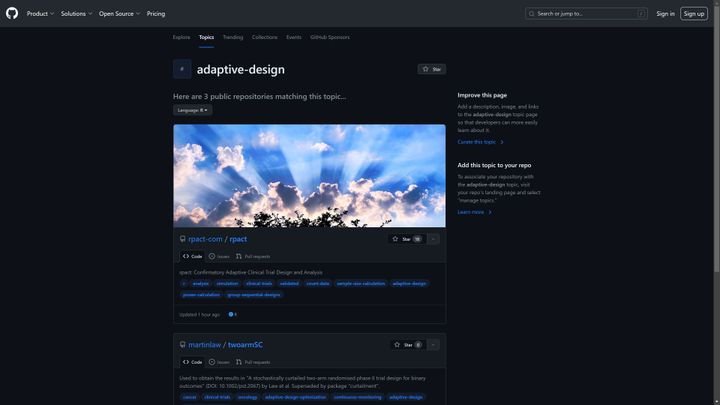Open the Pull requests tab of rpact
This screenshot has height=405, width=720.
253,256
